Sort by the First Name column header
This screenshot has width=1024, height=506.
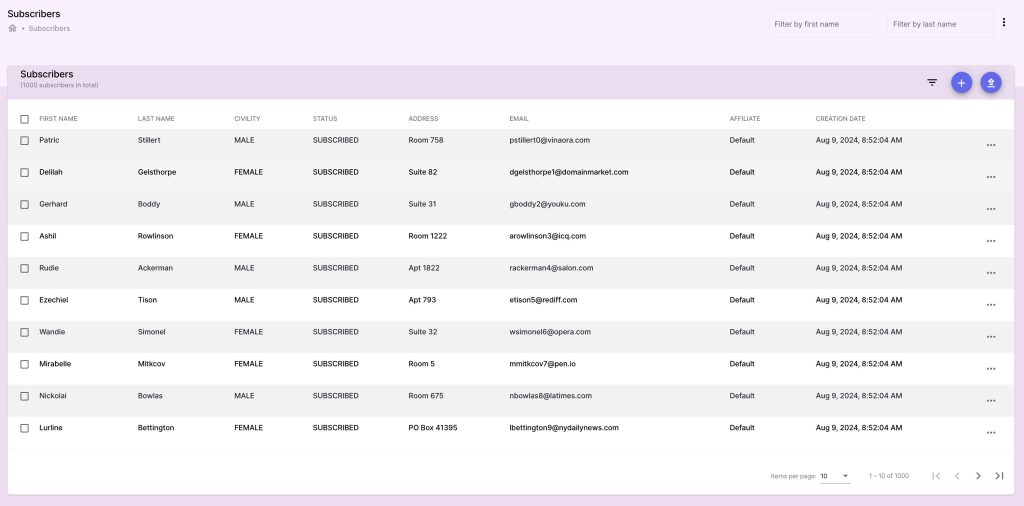[58, 119]
